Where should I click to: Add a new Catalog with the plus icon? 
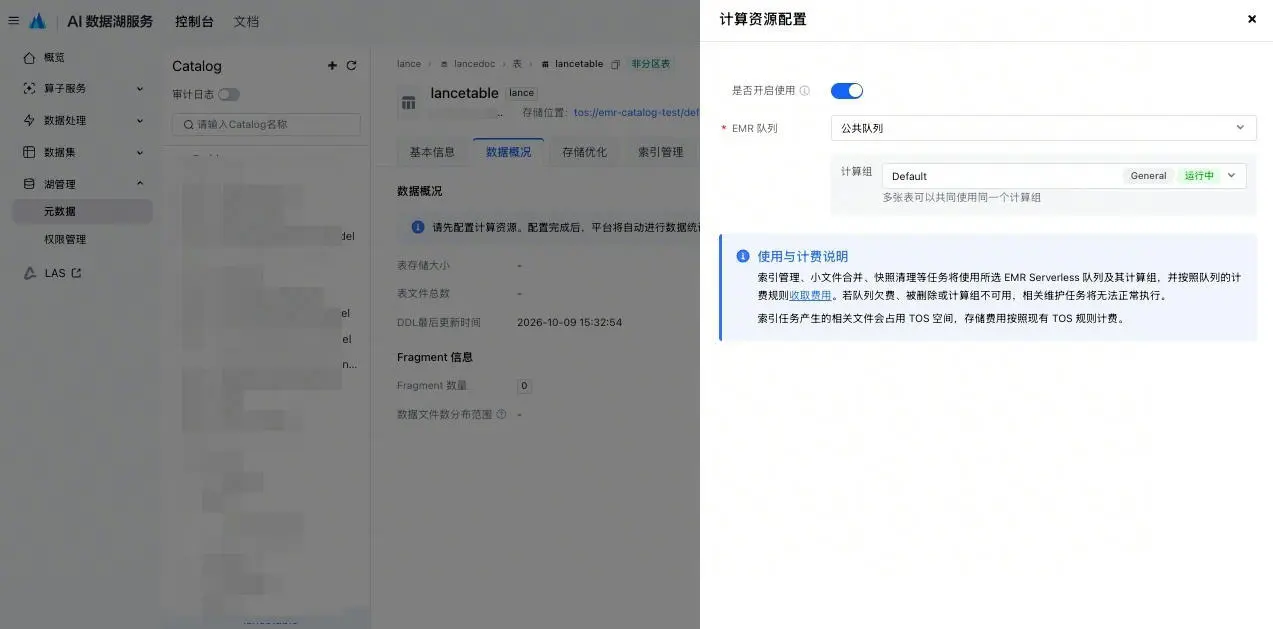click(332, 66)
